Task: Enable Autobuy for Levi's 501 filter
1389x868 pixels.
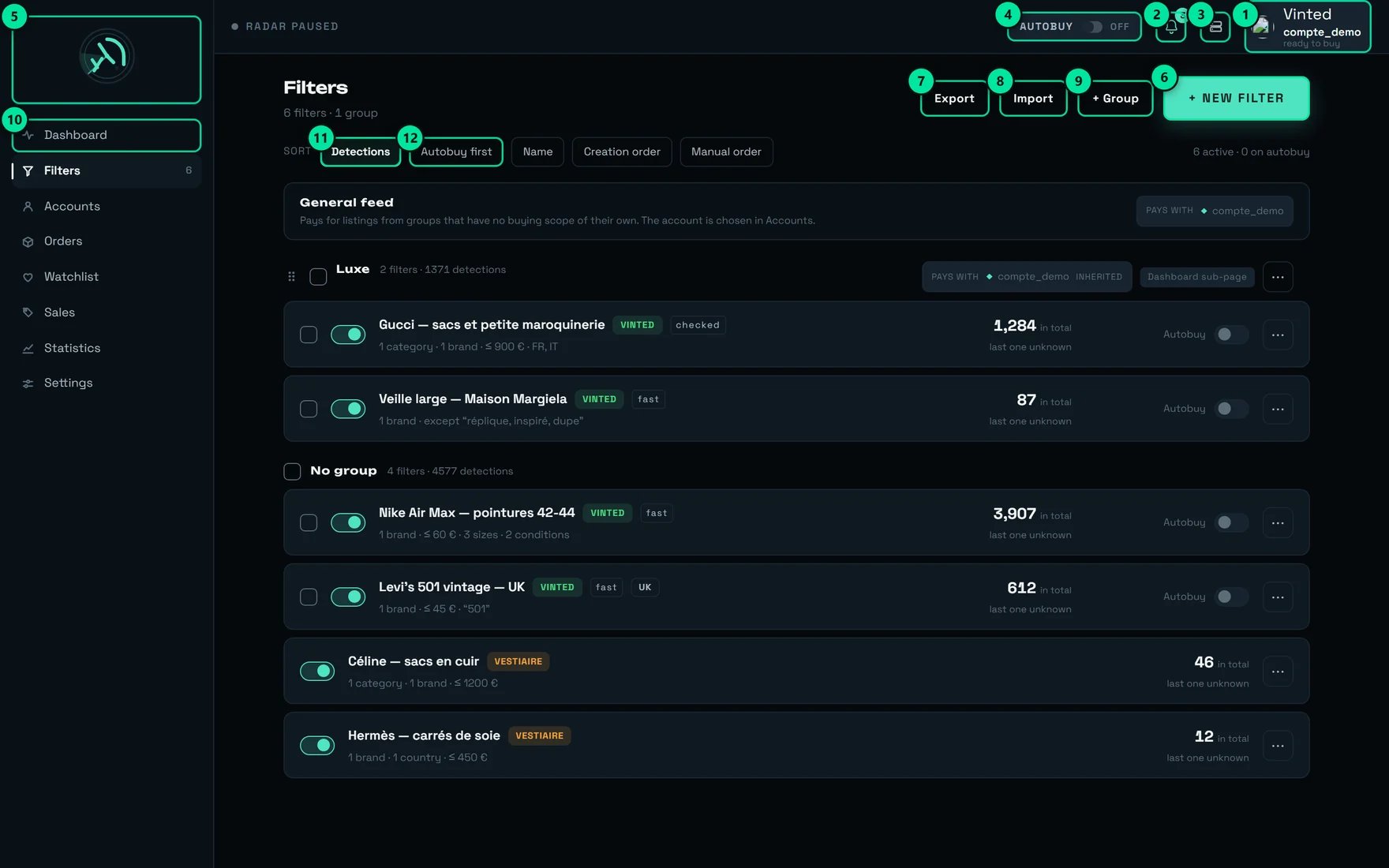Action: tap(1231, 597)
